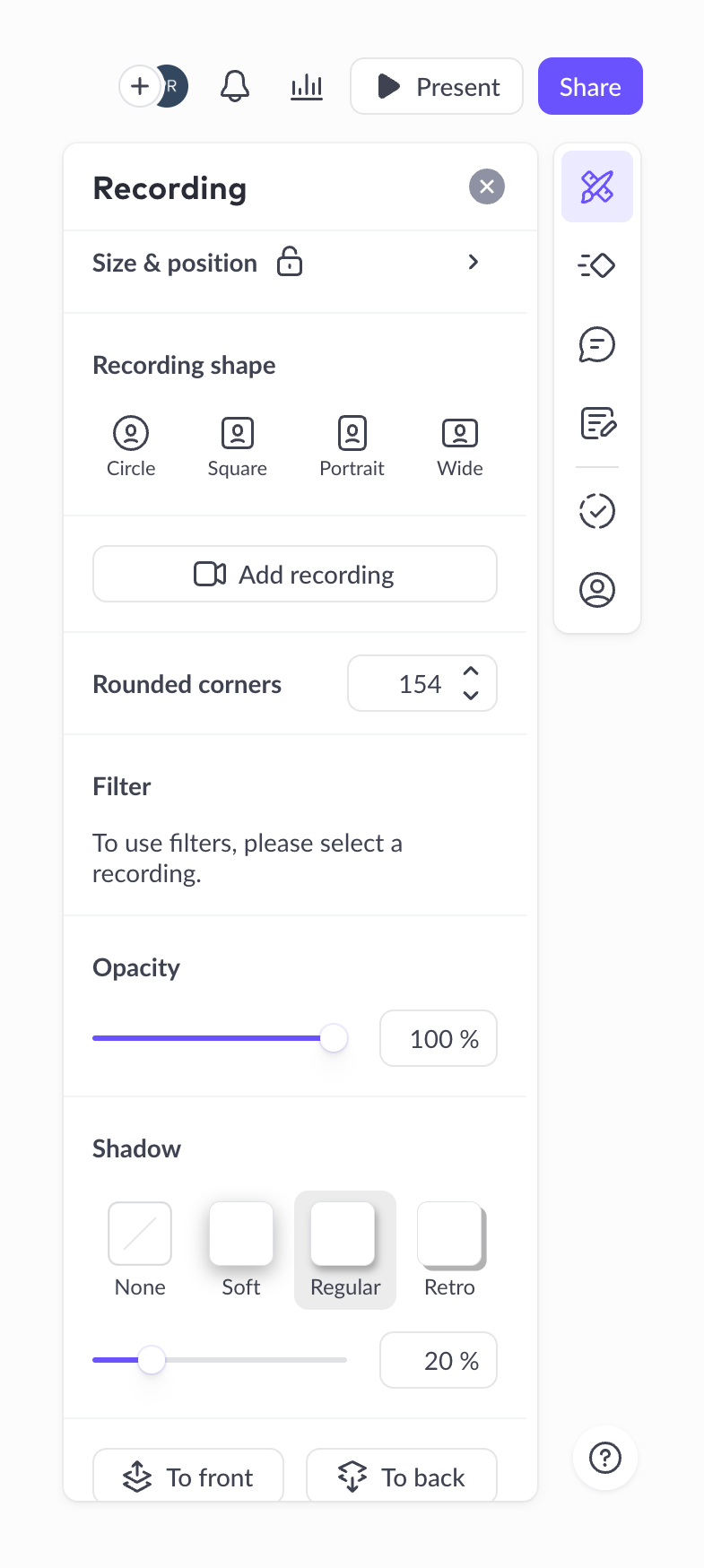Select the Circle recording shape

tap(131, 433)
